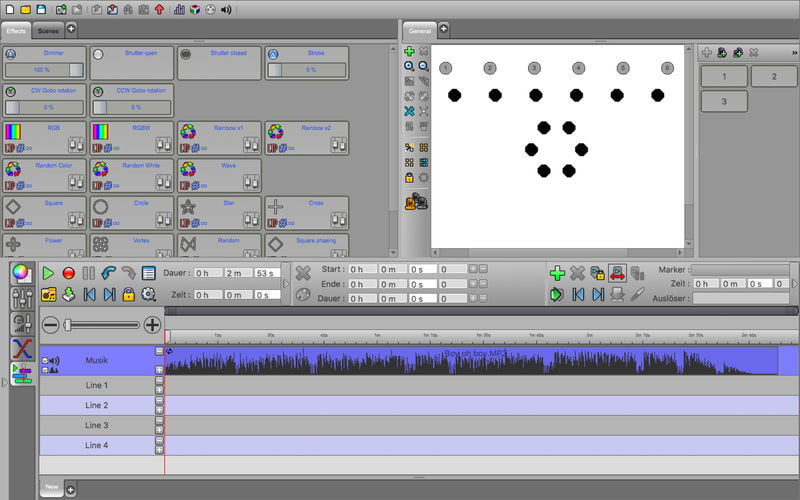The width and height of the screenshot is (800, 500).
Task: Select the New tab below timeline
Action: tap(52, 487)
